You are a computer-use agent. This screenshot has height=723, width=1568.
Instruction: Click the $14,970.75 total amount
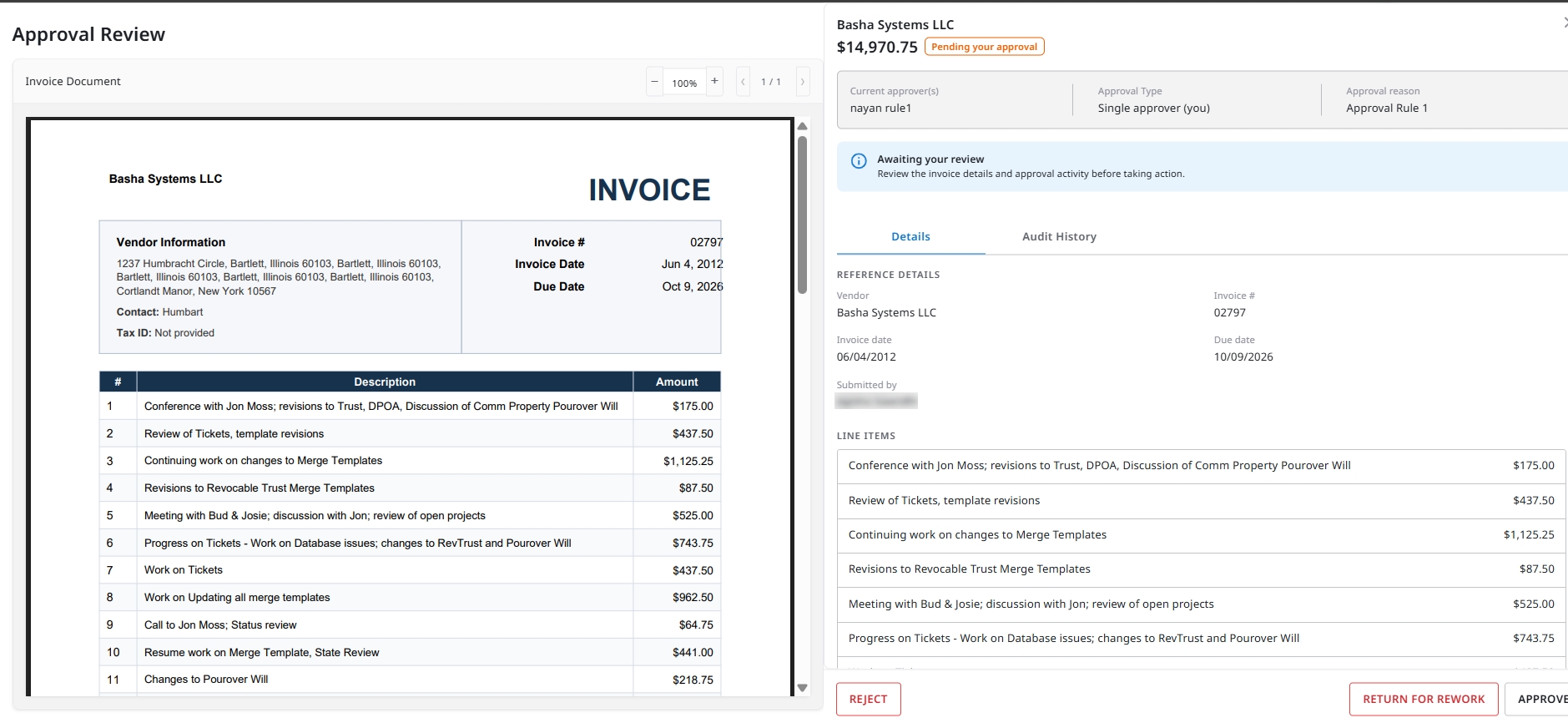pyautogui.click(x=877, y=48)
